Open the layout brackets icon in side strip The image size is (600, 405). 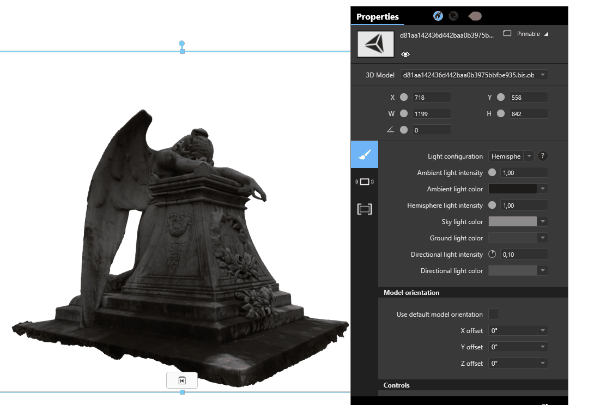[x=364, y=209]
